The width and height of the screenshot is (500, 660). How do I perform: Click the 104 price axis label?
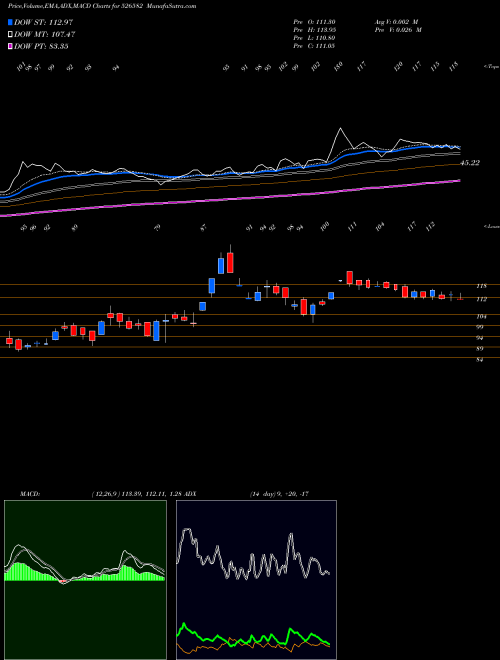pyautogui.click(x=481, y=317)
